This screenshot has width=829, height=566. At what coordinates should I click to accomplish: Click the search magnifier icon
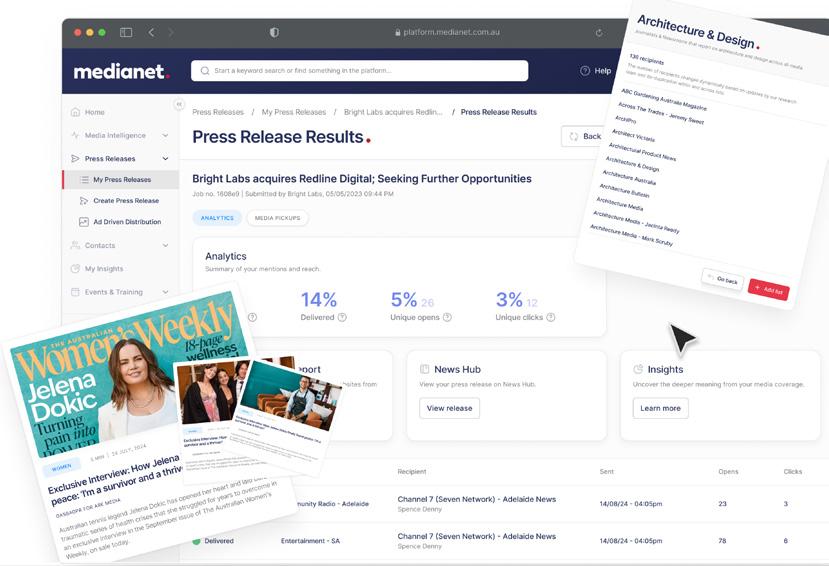click(205, 71)
